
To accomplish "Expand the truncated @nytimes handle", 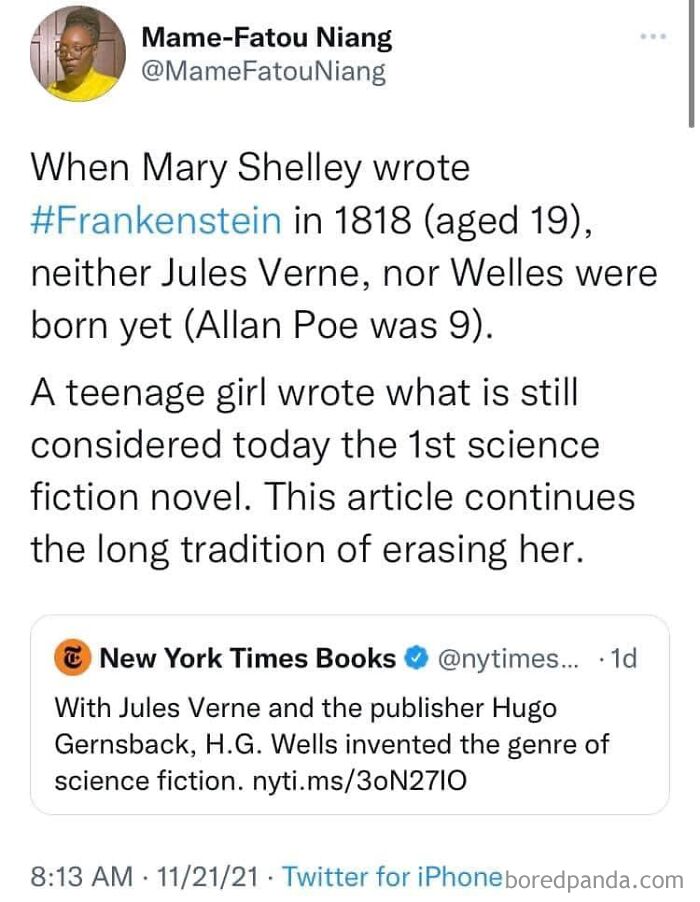I will click(x=510, y=658).
